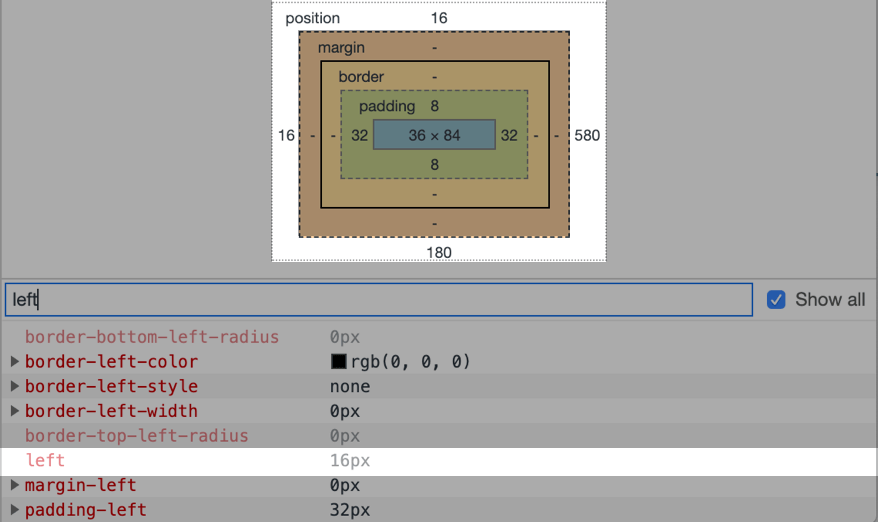
Task: Expand the border-left-style property
Action: point(15,386)
